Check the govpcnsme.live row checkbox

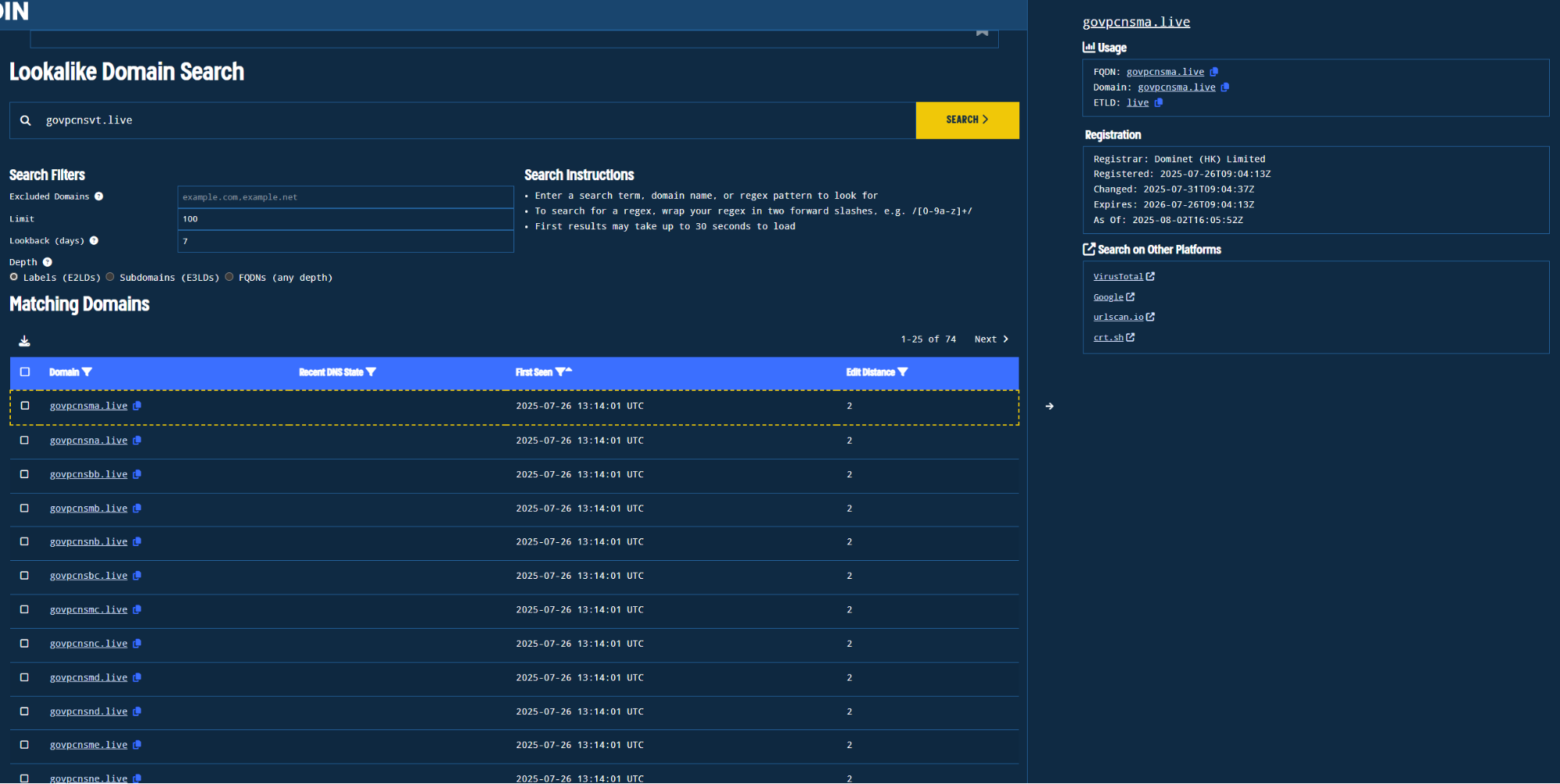pos(25,745)
